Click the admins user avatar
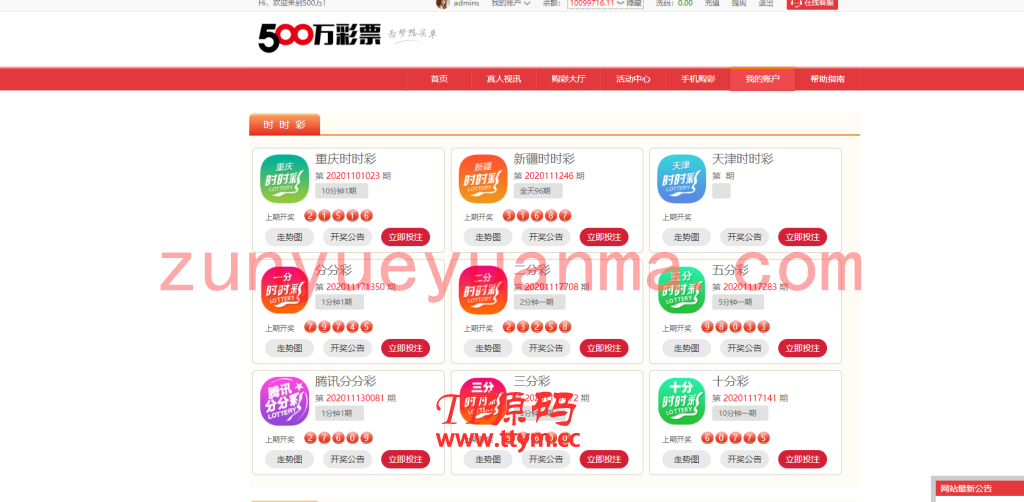 click(442, 3)
